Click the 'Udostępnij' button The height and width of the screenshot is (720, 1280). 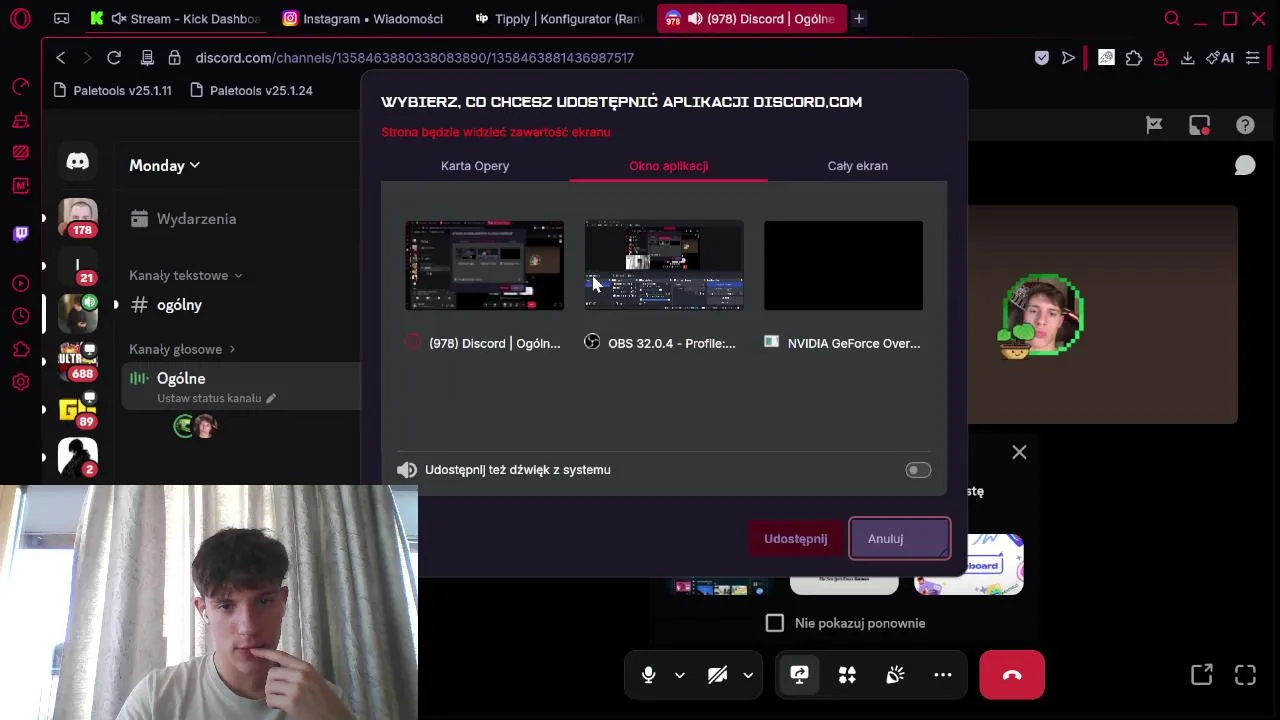click(796, 539)
